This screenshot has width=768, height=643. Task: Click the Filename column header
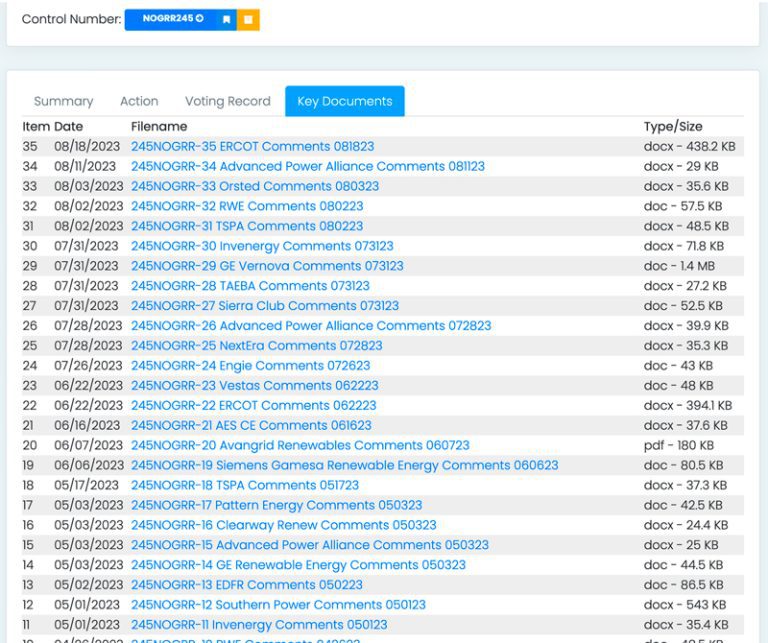click(159, 127)
